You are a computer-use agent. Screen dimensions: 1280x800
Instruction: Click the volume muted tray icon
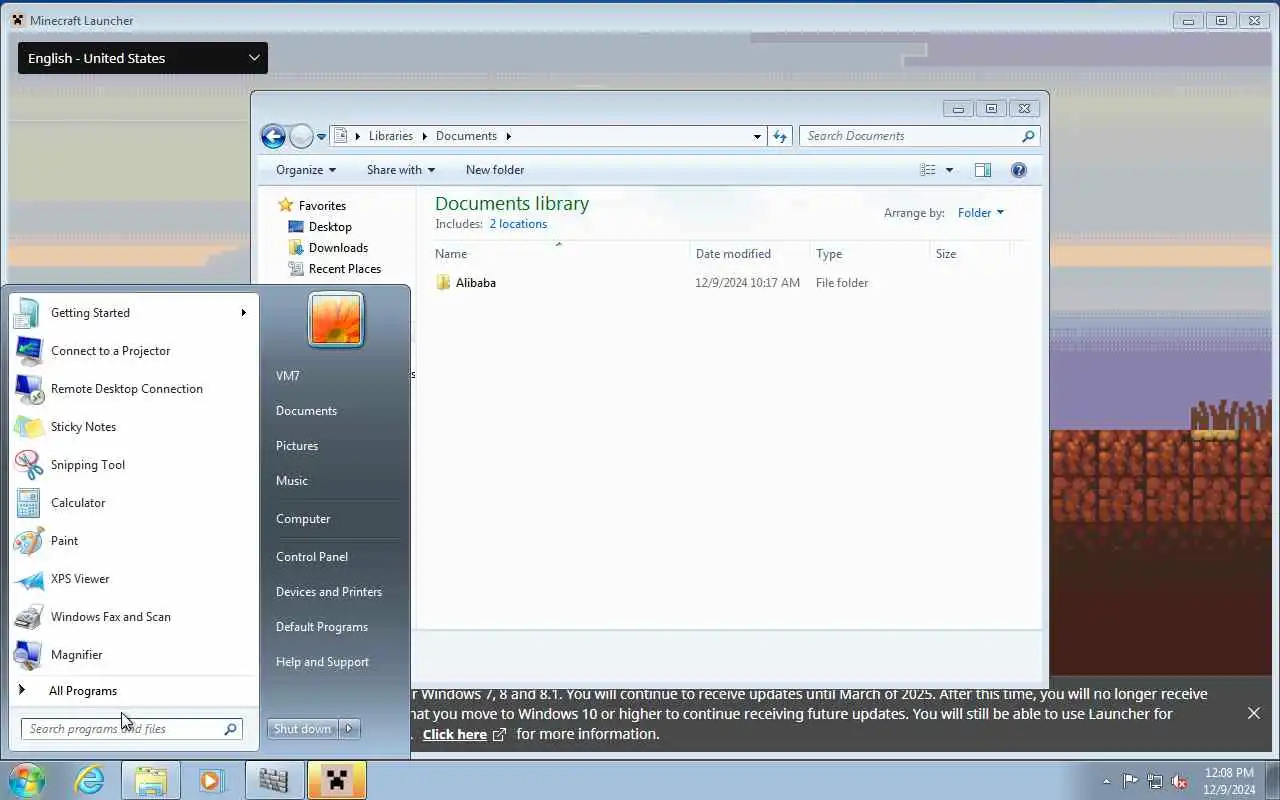click(x=1180, y=781)
